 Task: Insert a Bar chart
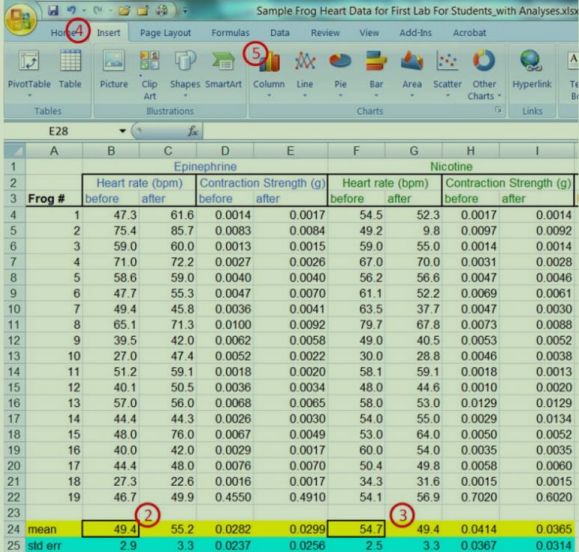click(x=376, y=74)
